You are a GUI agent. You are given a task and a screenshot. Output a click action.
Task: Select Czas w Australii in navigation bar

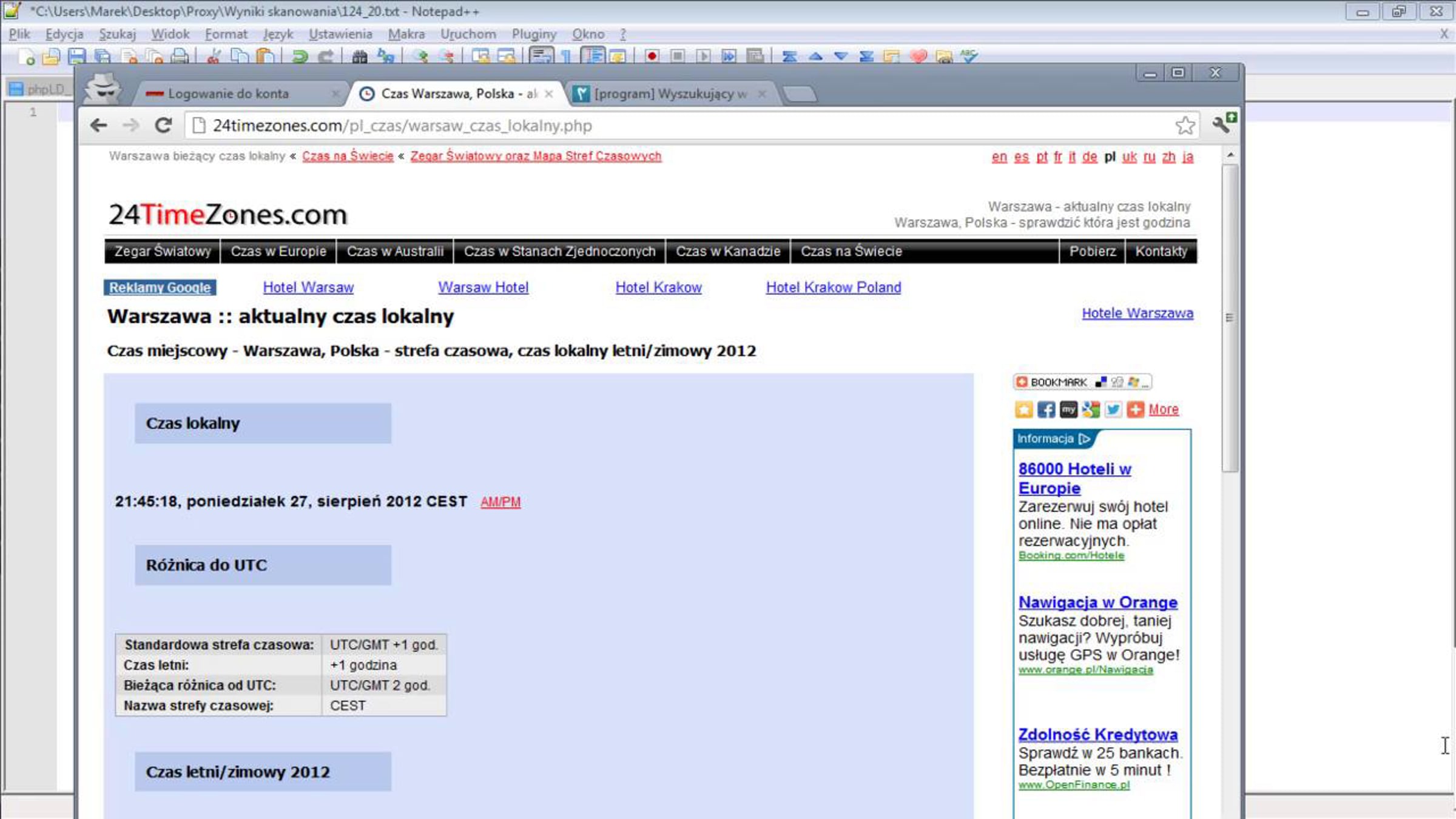coord(395,251)
